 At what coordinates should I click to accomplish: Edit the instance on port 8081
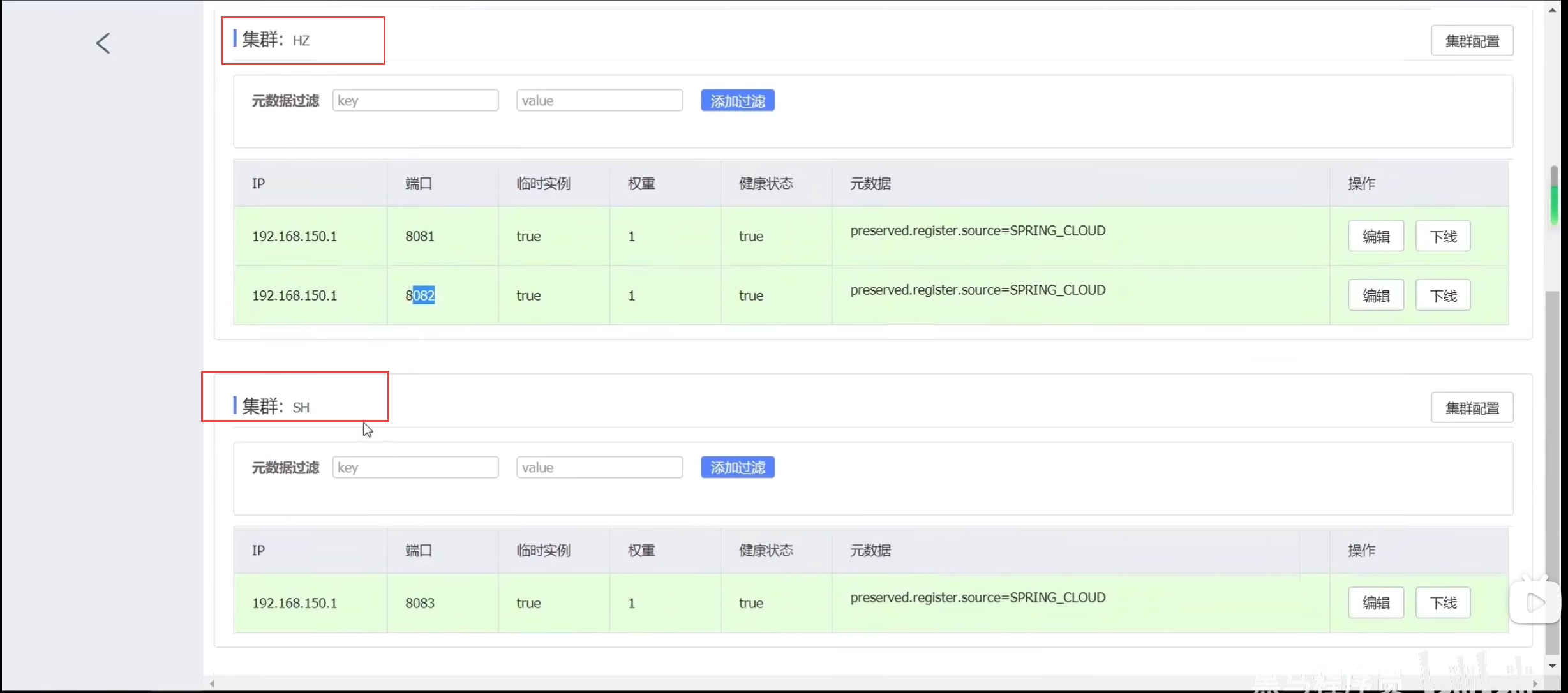click(1375, 236)
